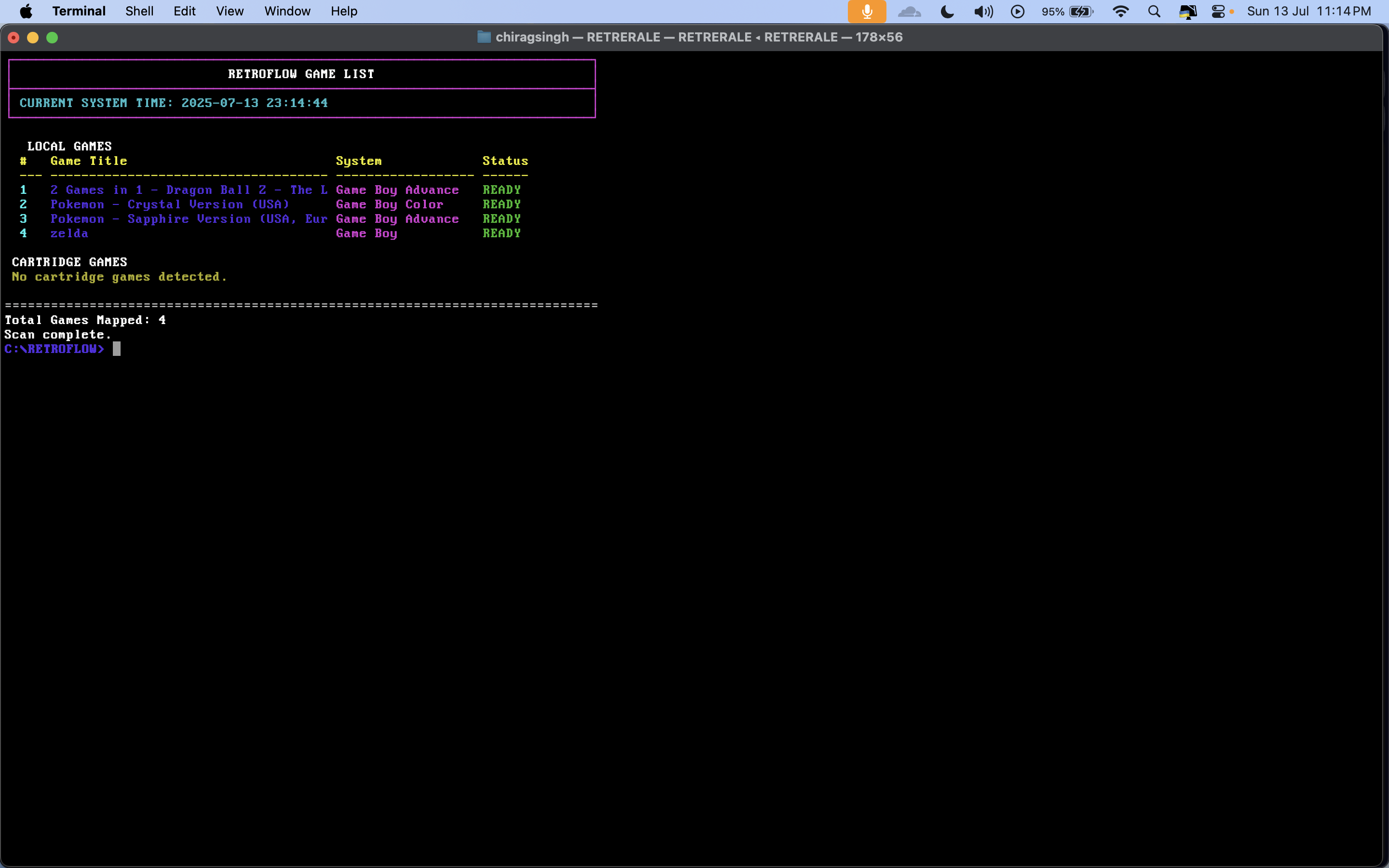Image resolution: width=1389 pixels, height=868 pixels.
Task: Open the Shell menu
Action: pyautogui.click(x=139, y=12)
